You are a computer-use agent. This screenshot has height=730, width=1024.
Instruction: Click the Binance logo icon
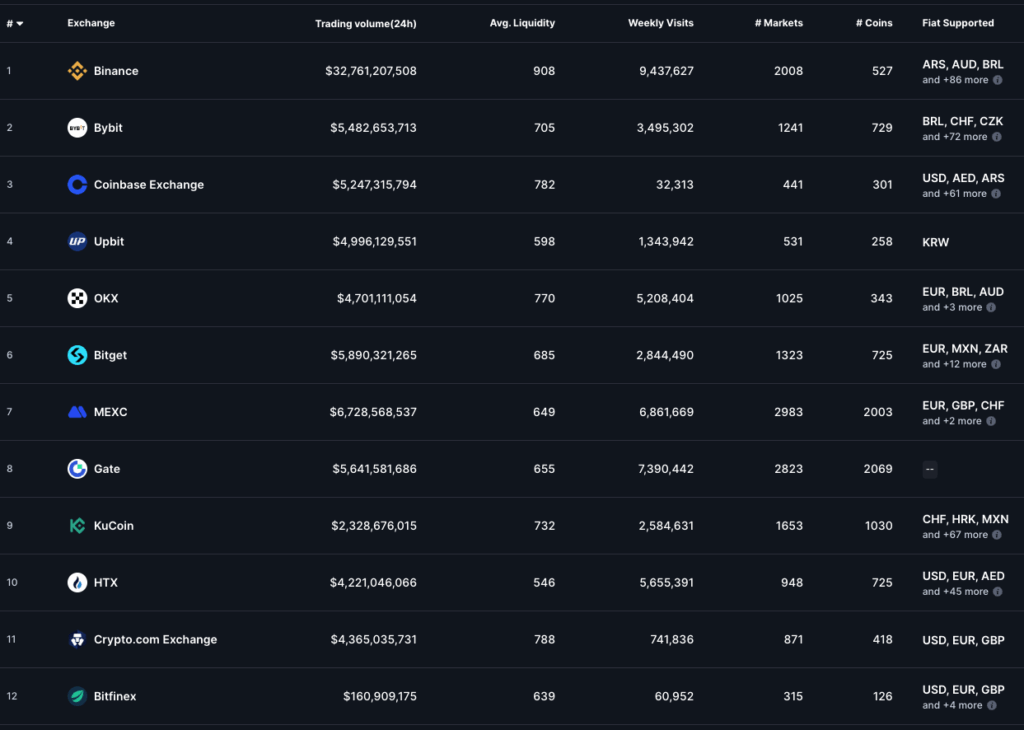(77, 71)
